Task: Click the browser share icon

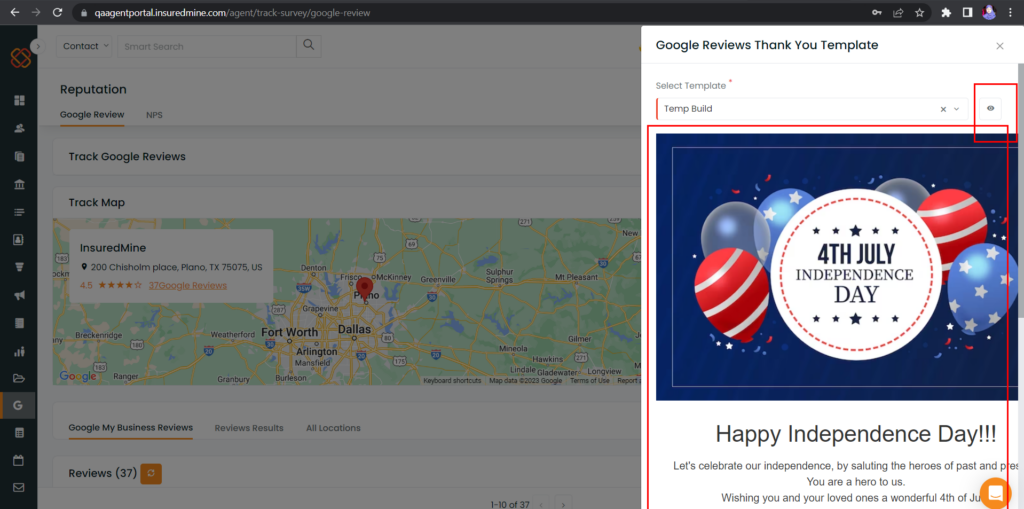Action: click(x=898, y=12)
